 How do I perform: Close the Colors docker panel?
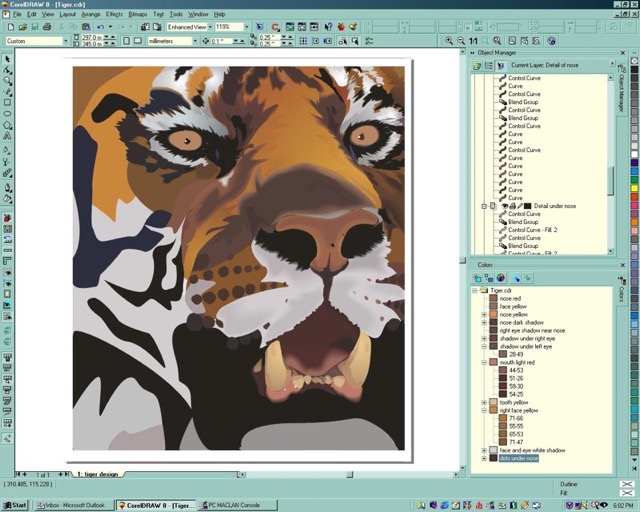(623, 265)
